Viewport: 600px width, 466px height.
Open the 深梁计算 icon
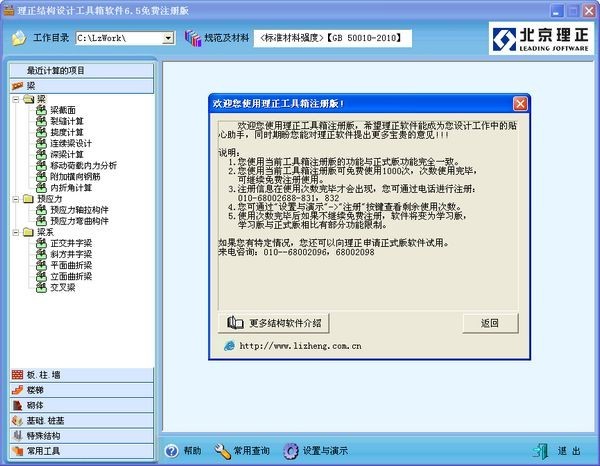41,155
